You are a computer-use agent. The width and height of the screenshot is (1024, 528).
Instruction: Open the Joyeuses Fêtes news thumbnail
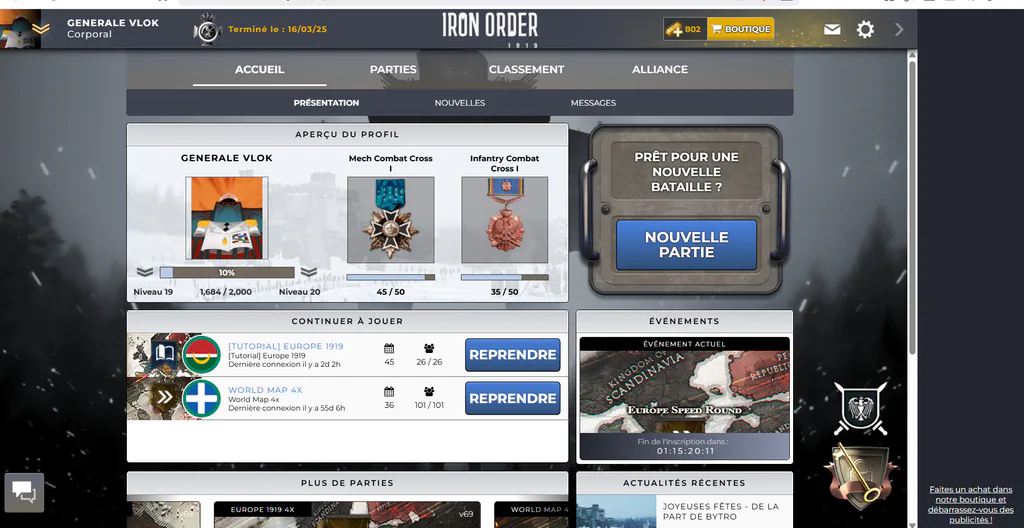point(616,511)
